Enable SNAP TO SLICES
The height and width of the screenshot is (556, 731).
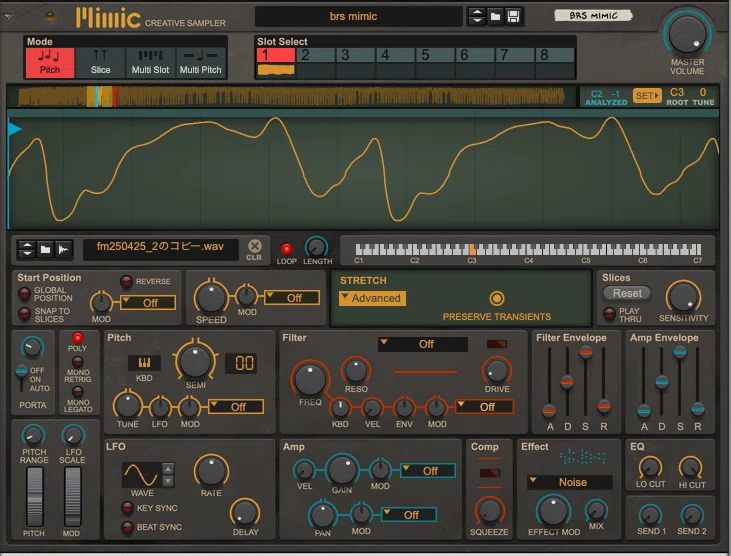(24, 313)
